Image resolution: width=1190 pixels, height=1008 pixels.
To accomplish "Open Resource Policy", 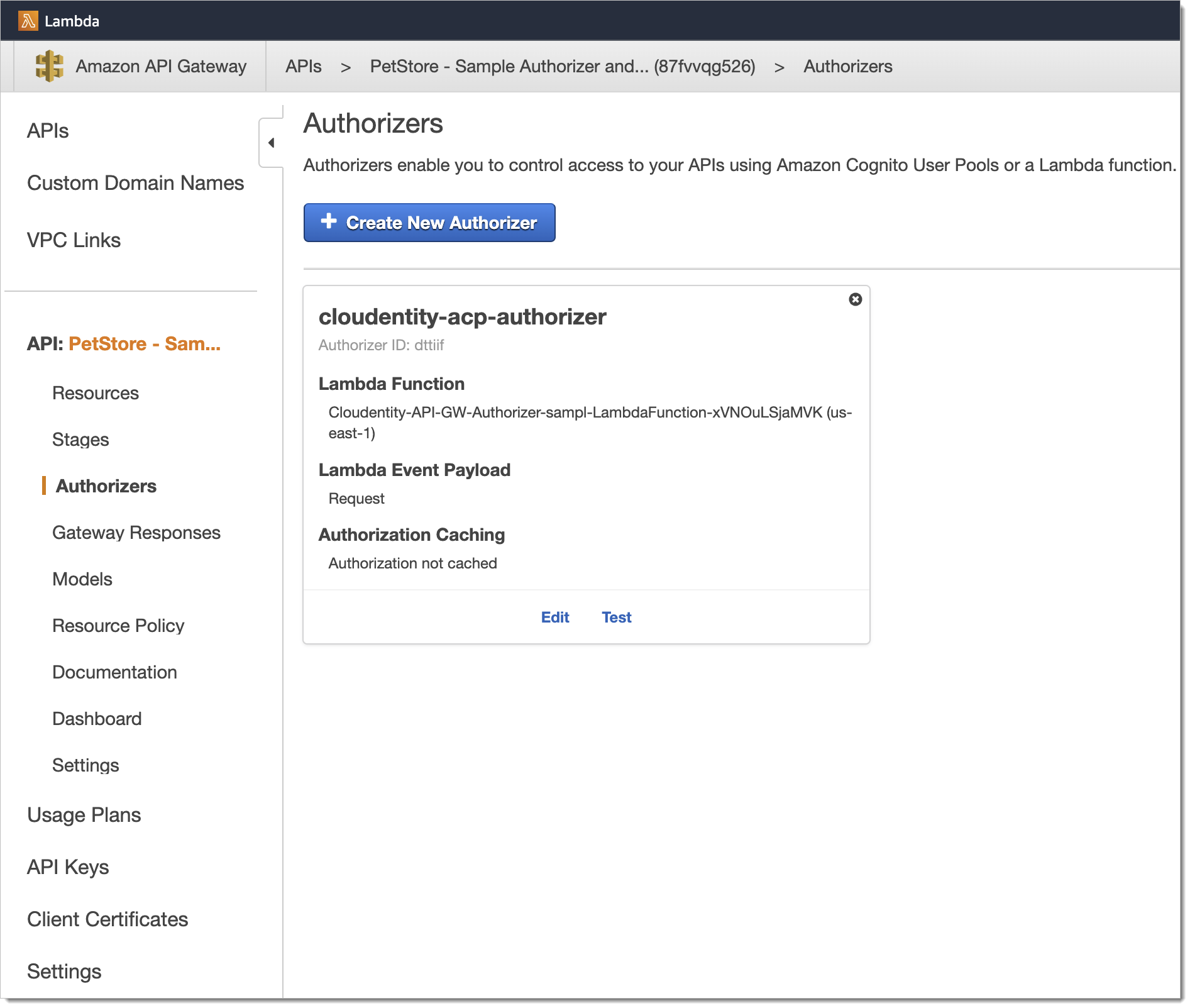I will (x=118, y=626).
